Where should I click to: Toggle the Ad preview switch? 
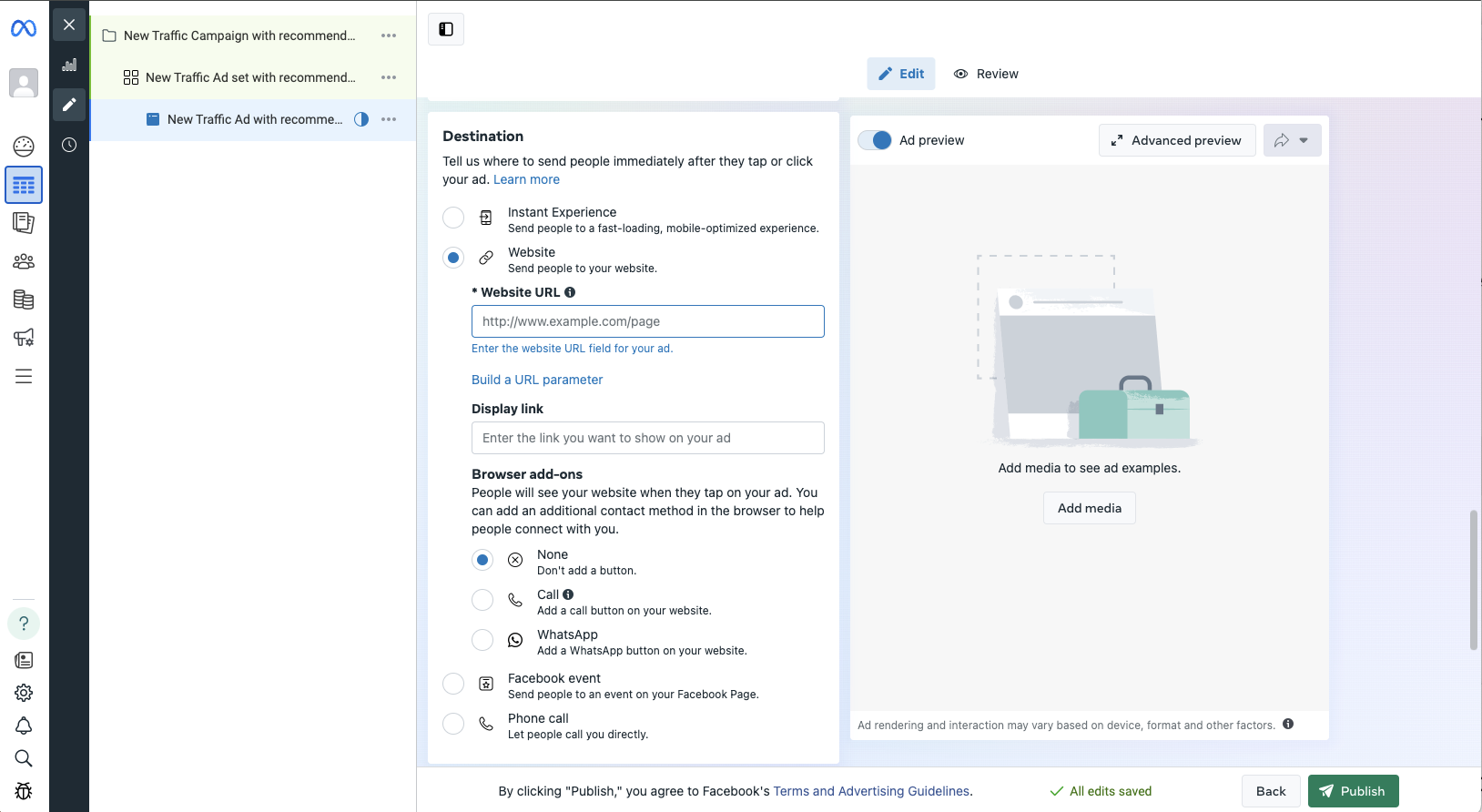876,140
